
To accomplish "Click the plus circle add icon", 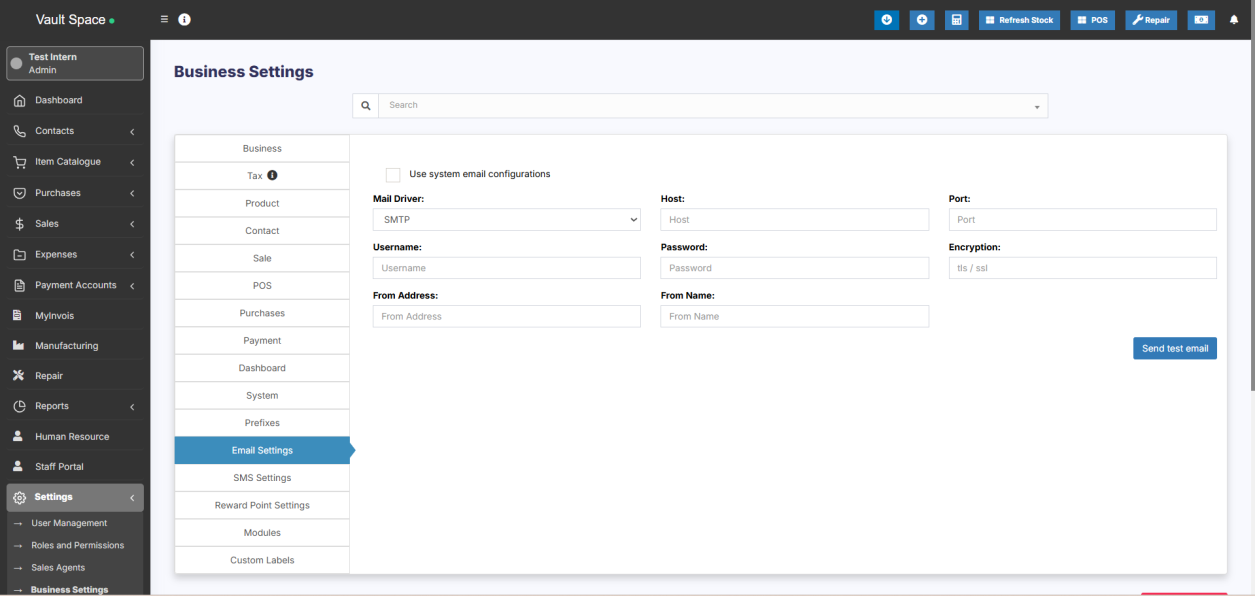I will pos(922,20).
